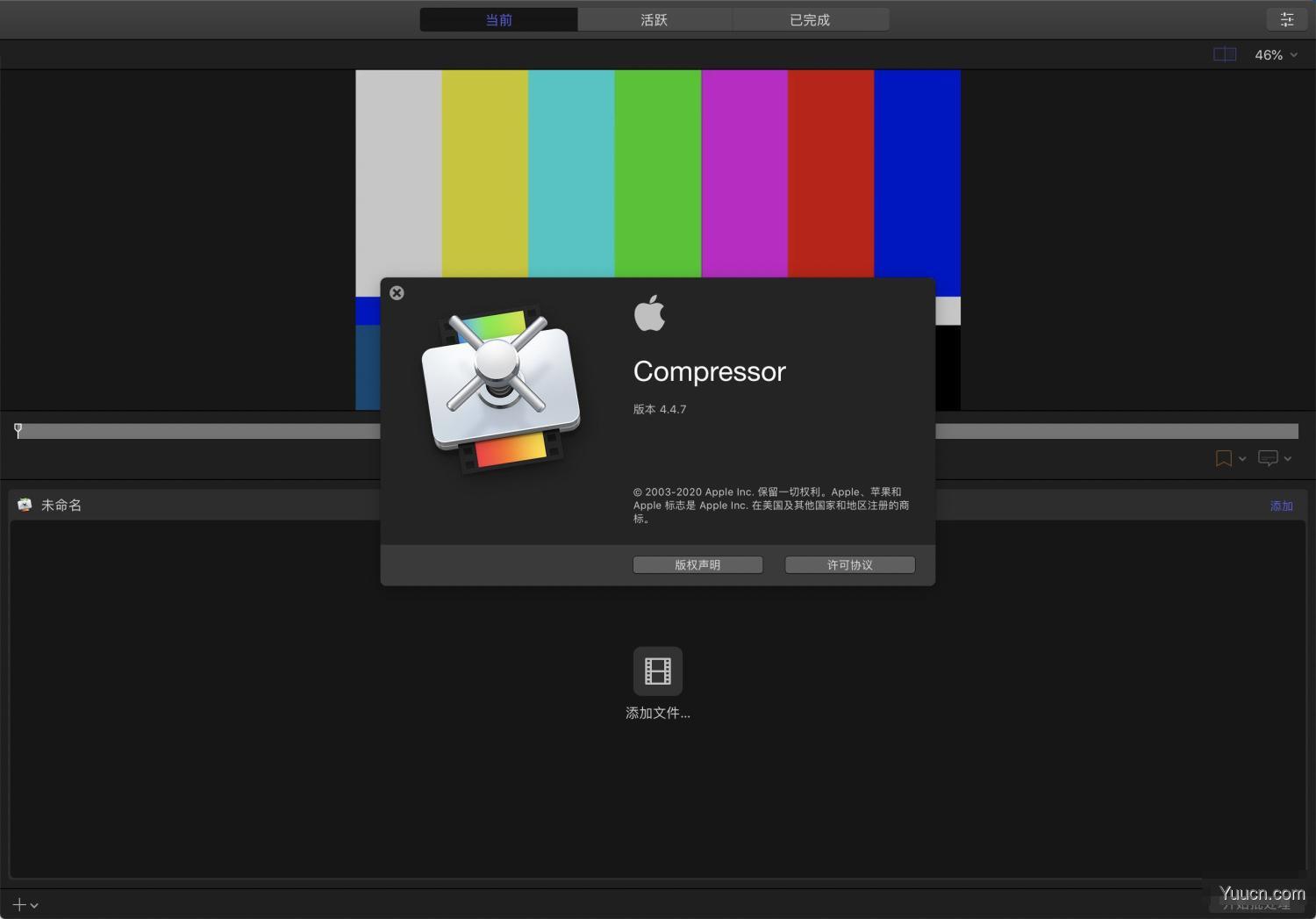Select the 未命名 batch title
The height and width of the screenshot is (919, 1316).
[61, 505]
